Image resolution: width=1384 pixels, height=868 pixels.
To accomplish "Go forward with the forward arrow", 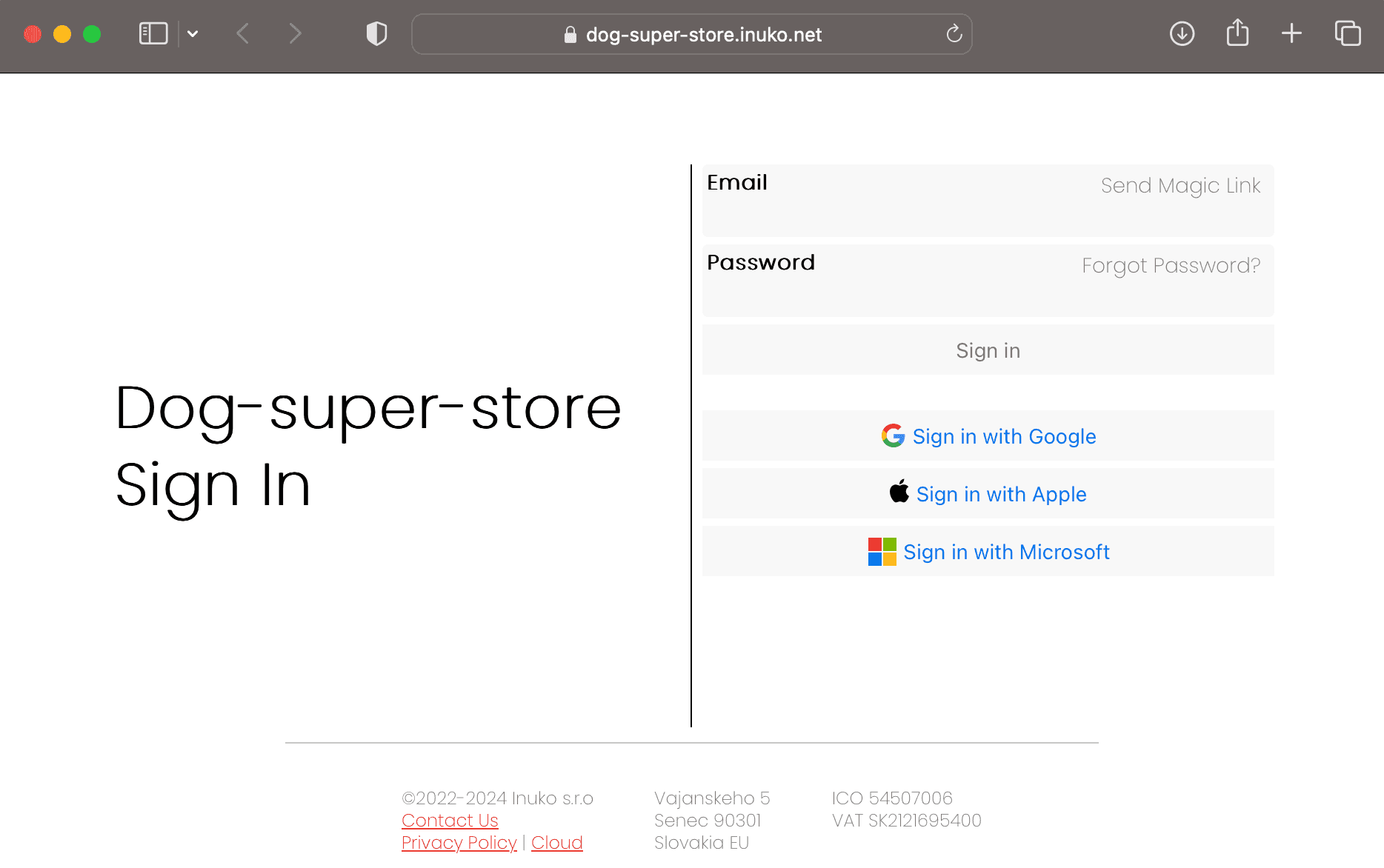I will coord(295,34).
